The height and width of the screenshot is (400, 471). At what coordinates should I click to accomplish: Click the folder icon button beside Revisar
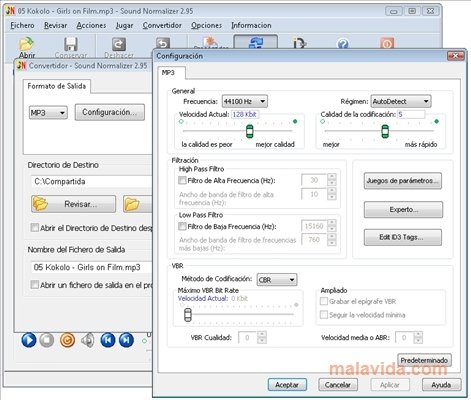point(137,204)
